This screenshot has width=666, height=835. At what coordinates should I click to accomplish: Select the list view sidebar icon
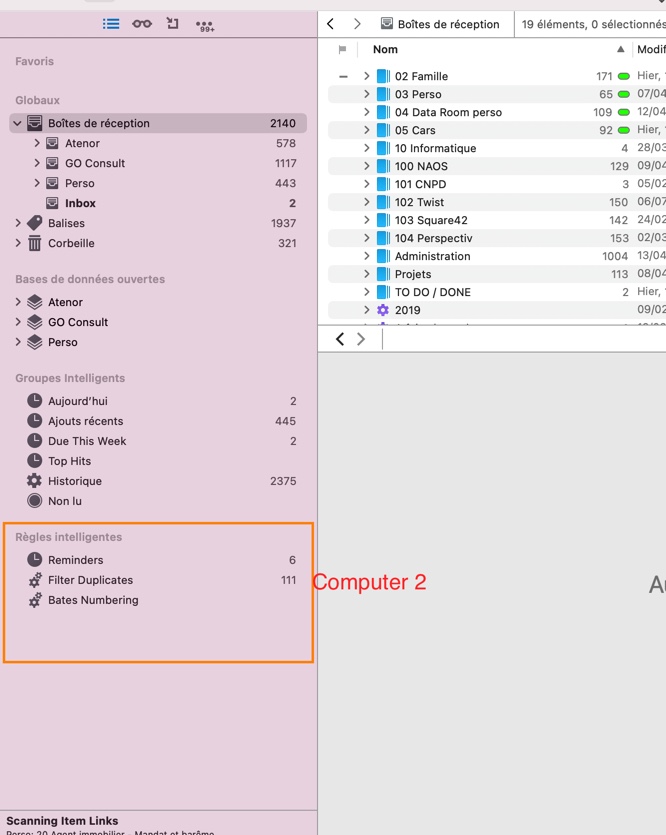(x=111, y=24)
